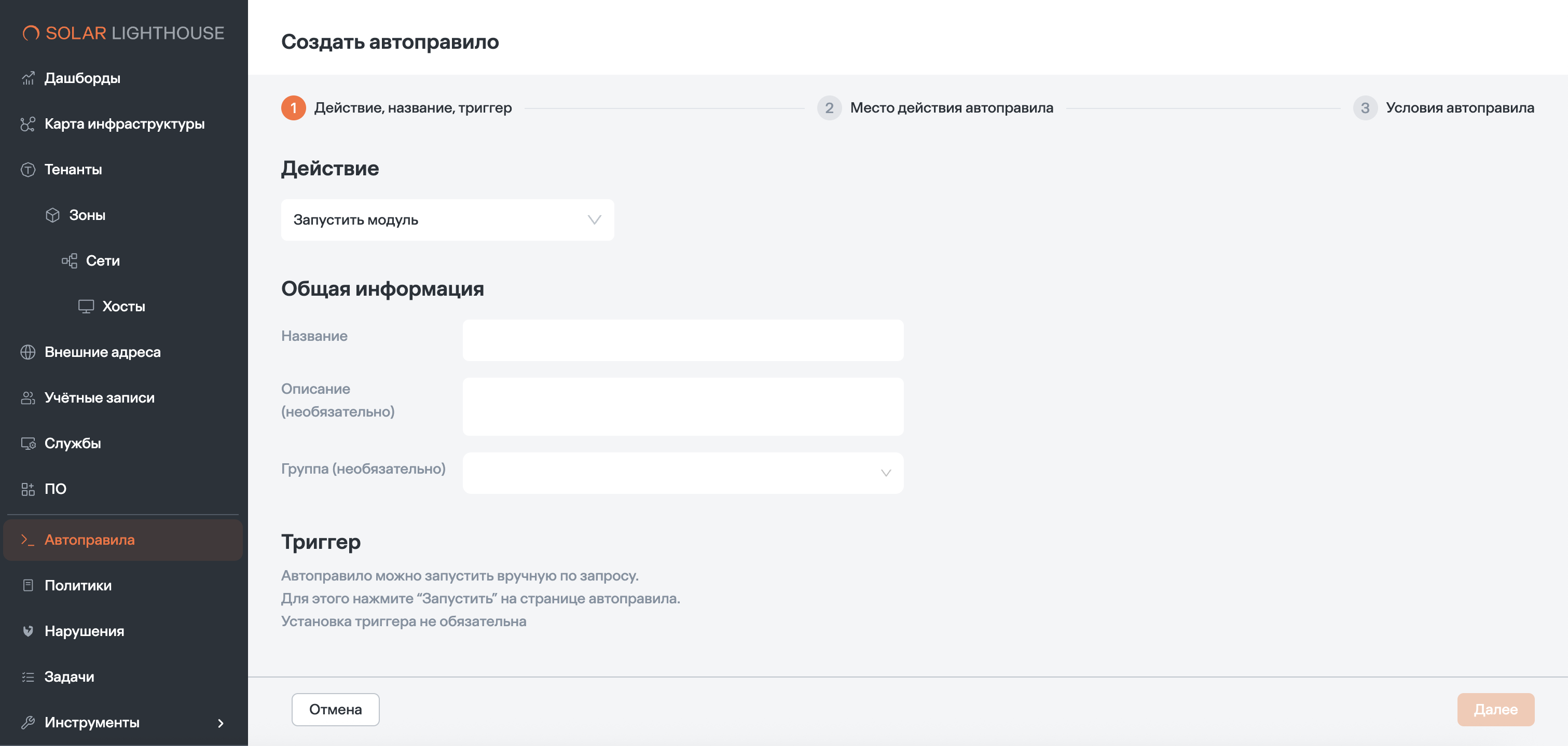Click the Сети network icon
1568x746 pixels.
70,261
